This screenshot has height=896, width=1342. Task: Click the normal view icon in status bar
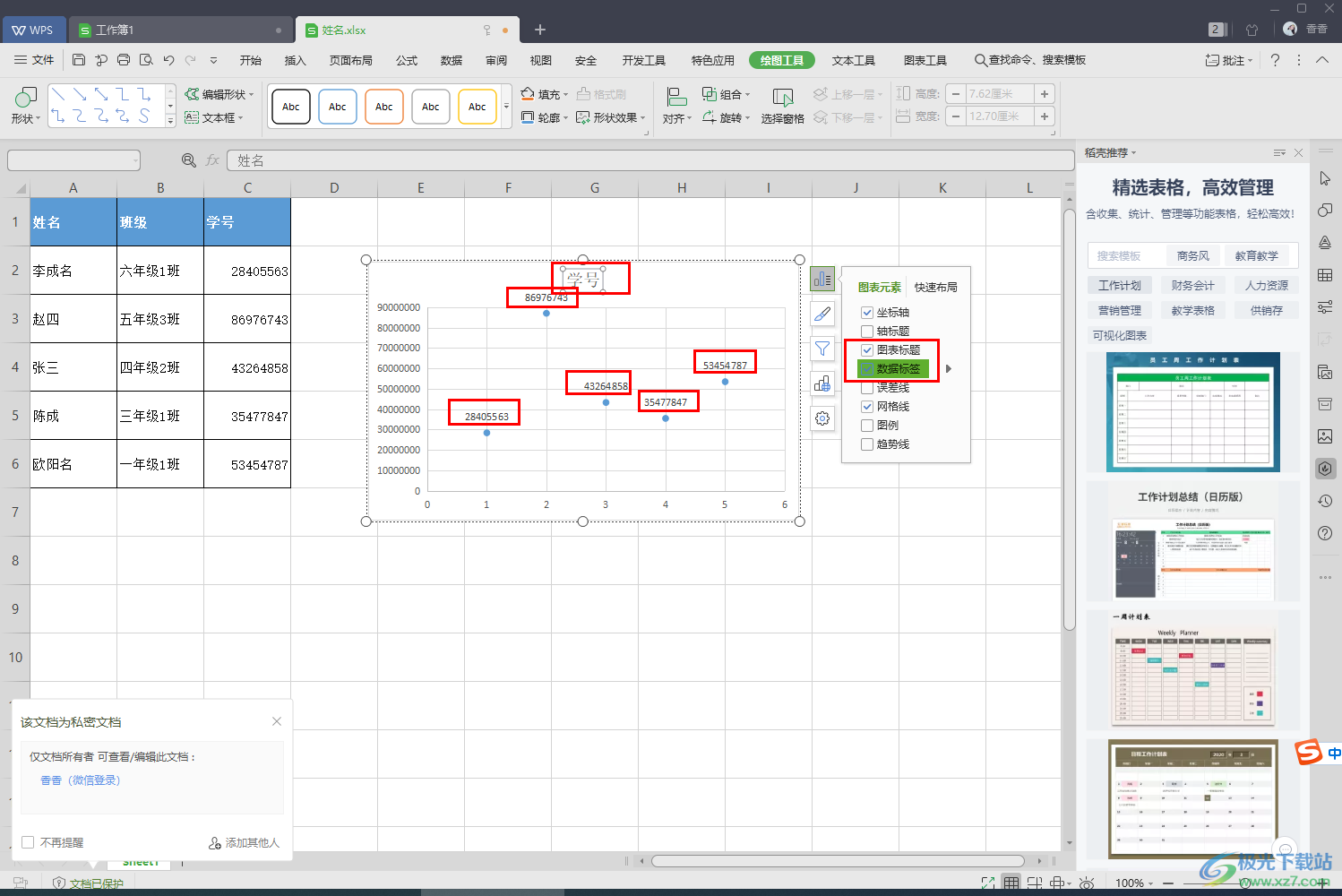[1011, 883]
